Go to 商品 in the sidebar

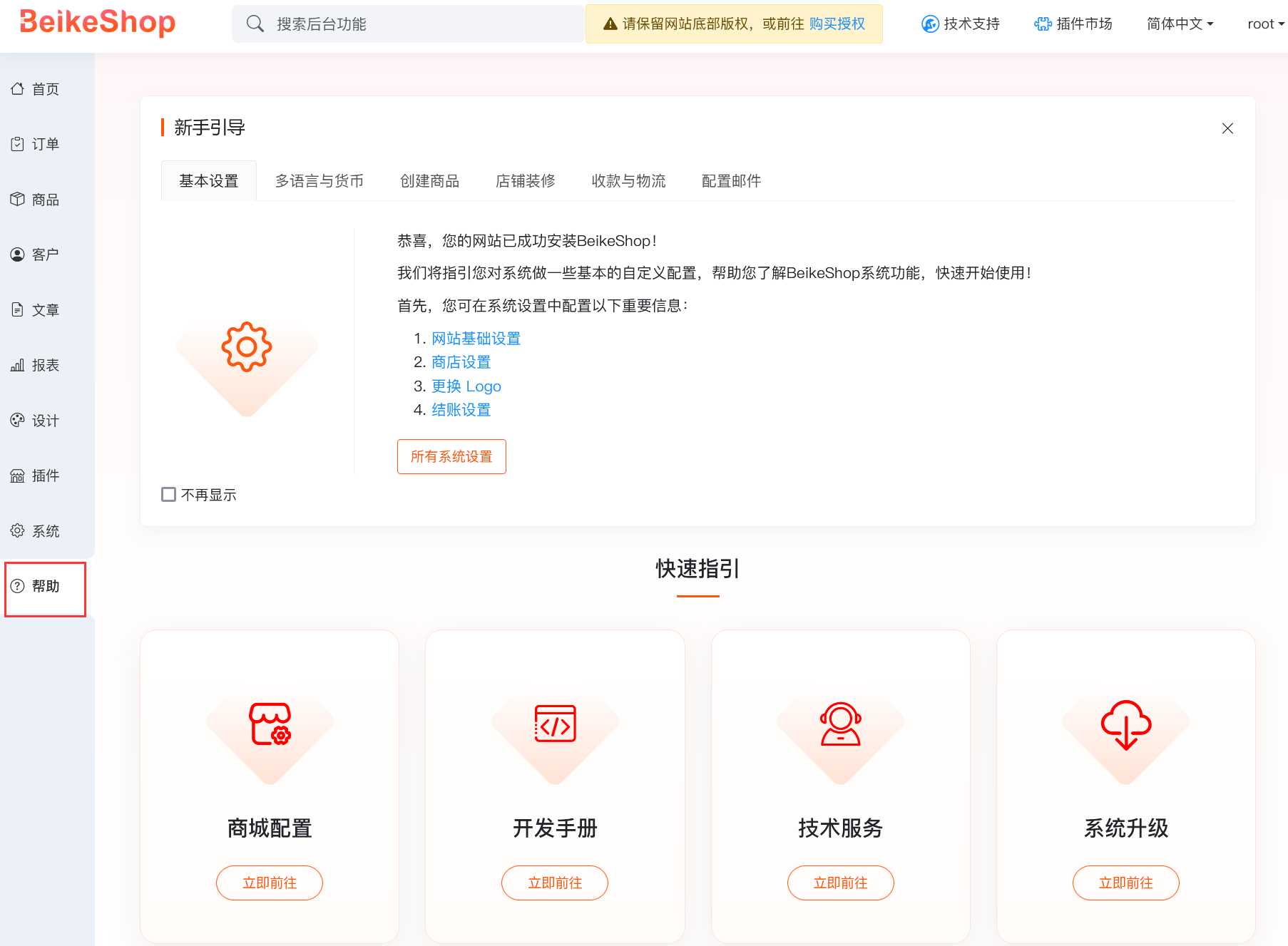pos(46,200)
